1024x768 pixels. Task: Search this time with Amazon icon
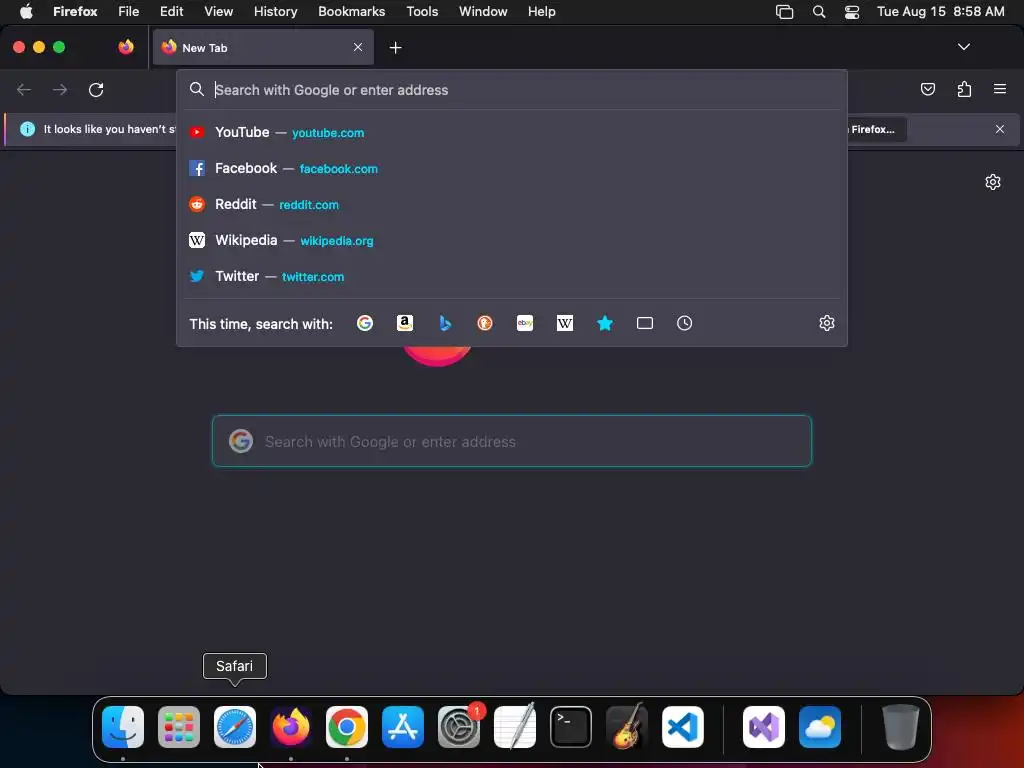405,323
